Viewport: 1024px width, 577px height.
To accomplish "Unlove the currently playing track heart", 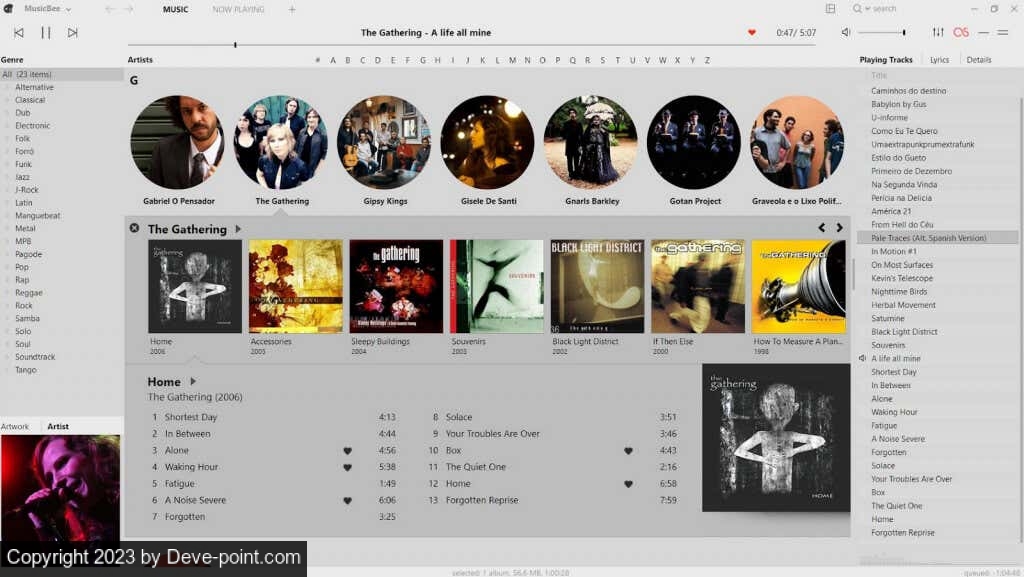I will [x=752, y=33].
